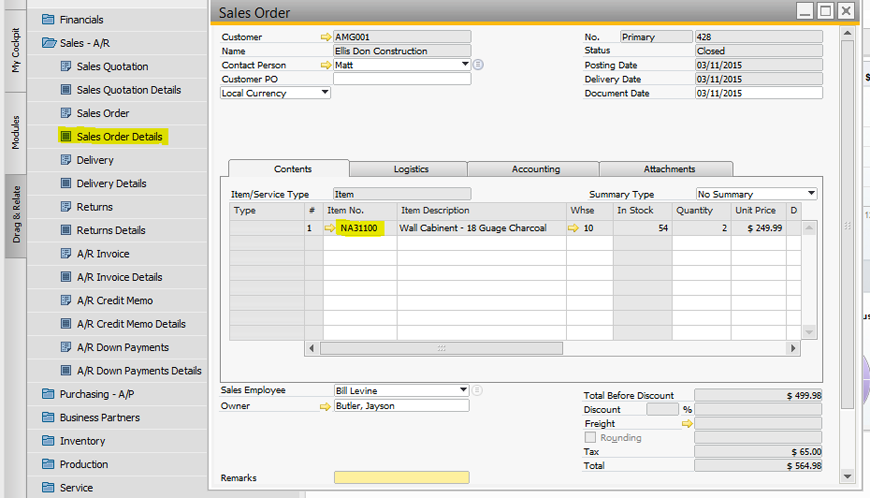Viewport: 870px width, 498px height.
Task: Open the Inventory folder icon
Action: click(x=48, y=440)
